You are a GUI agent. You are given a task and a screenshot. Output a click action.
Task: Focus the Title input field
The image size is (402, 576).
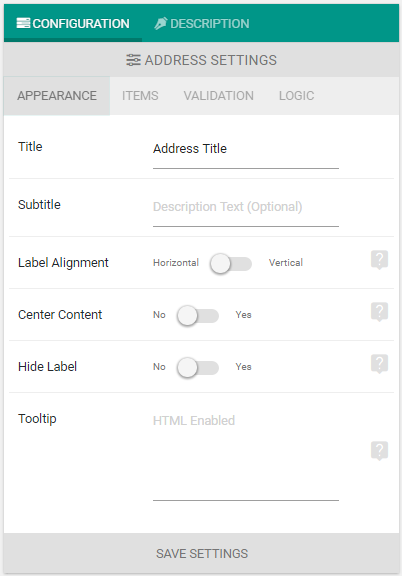click(x=246, y=150)
